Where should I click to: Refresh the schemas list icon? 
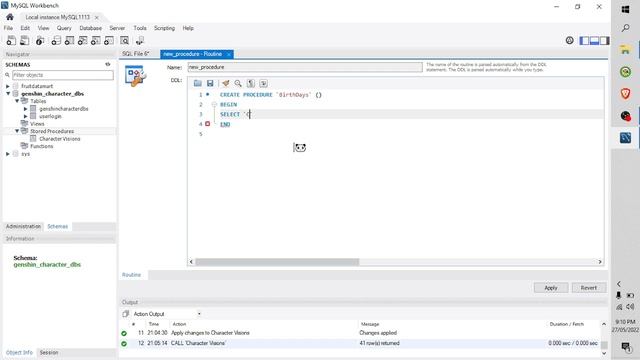(x=108, y=64)
